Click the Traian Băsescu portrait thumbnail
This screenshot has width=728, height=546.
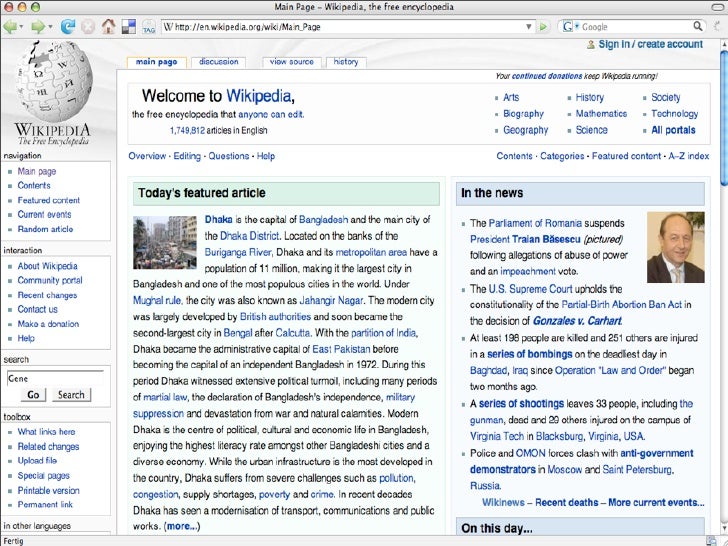676,247
